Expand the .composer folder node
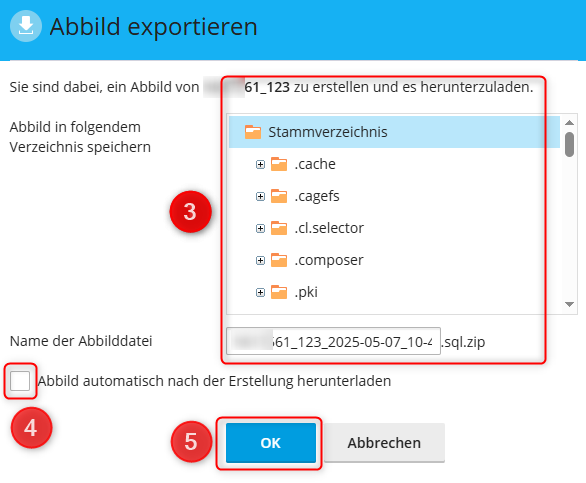The width and height of the screenshot is (586, 483). click(x=260, y=261)
